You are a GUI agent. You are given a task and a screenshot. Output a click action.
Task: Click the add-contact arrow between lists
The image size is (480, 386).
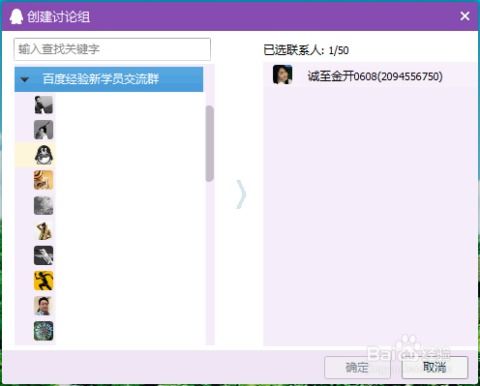pos(241,194)
